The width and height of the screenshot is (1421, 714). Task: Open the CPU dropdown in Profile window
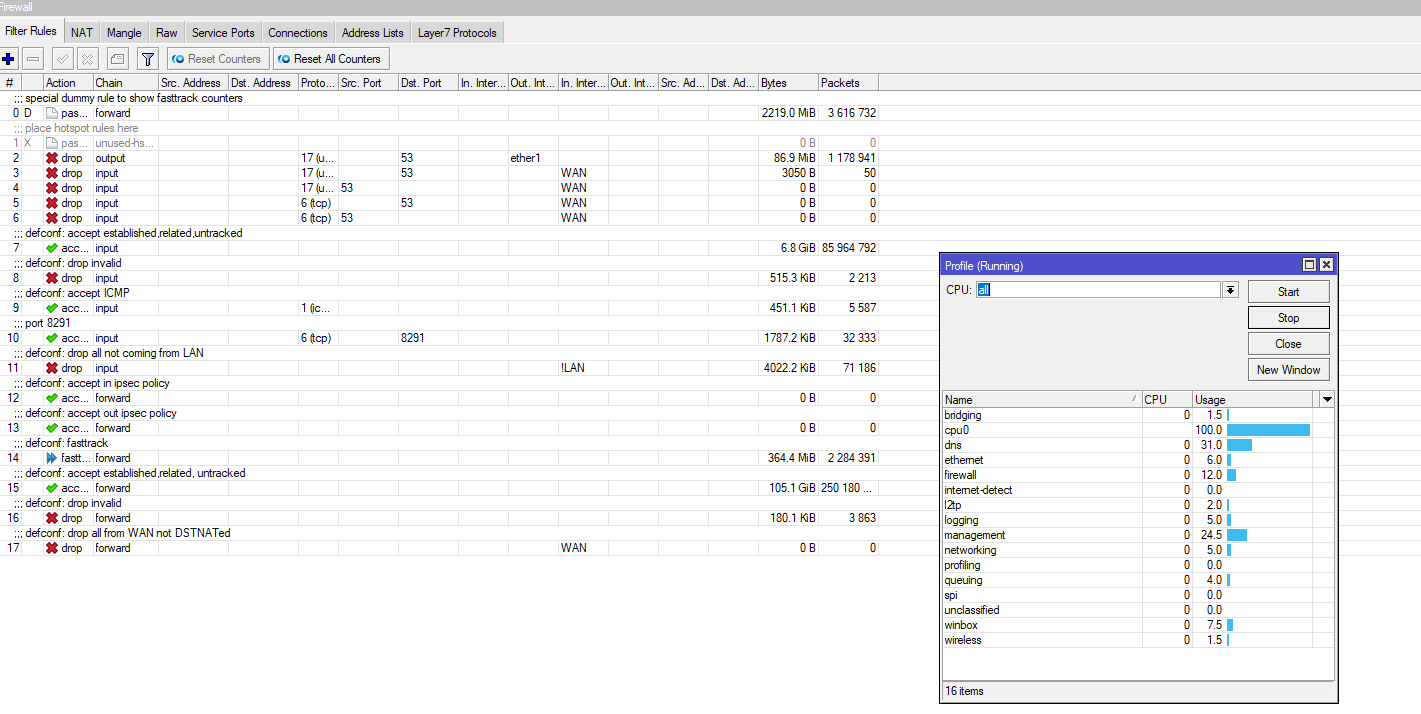[1231, 290]
